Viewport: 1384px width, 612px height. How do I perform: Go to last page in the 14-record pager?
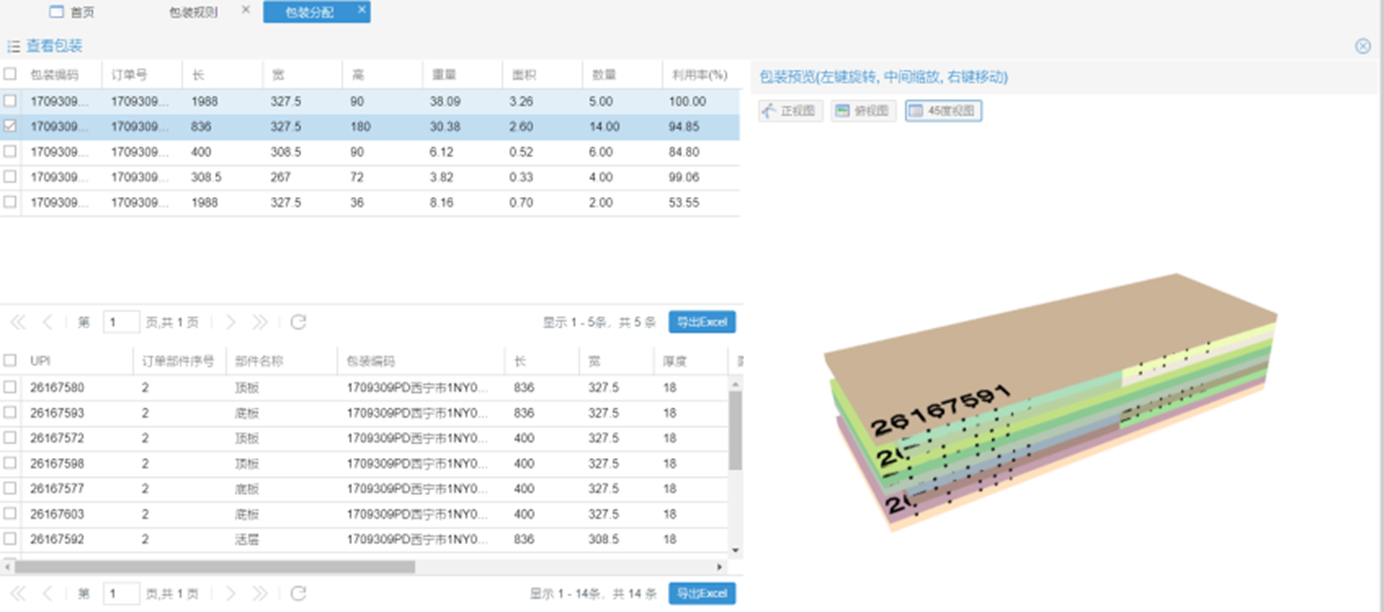[x=260, y=594]
